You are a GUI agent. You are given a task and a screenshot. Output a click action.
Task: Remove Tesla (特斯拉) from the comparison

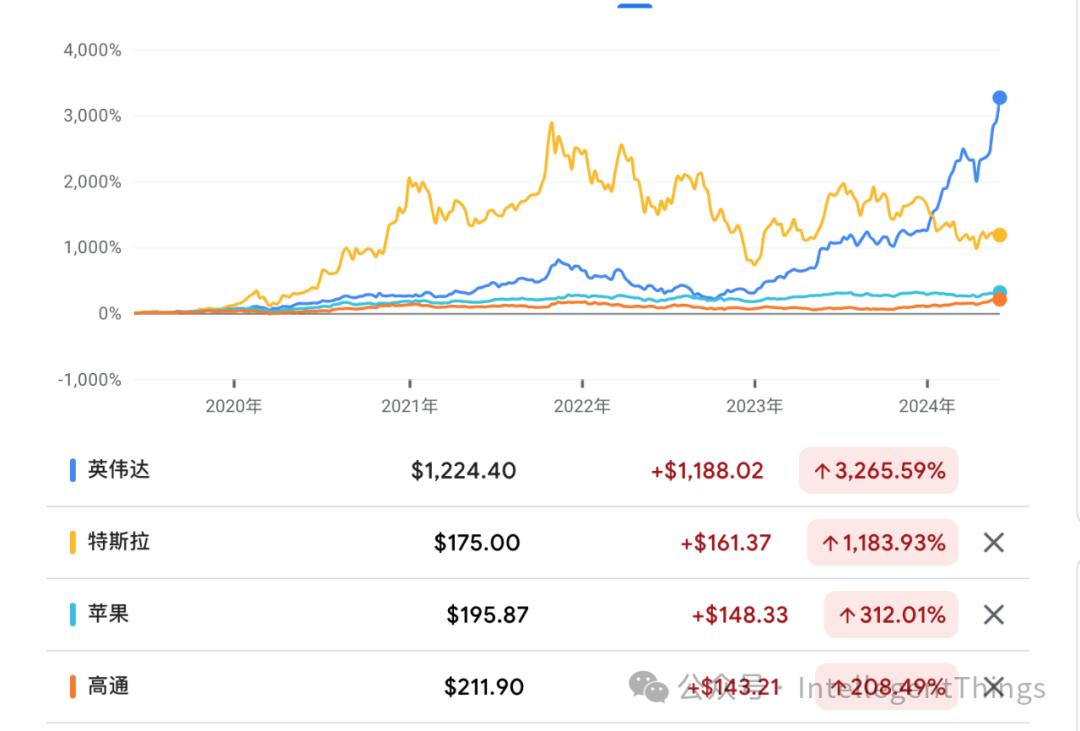click(993, 543)
